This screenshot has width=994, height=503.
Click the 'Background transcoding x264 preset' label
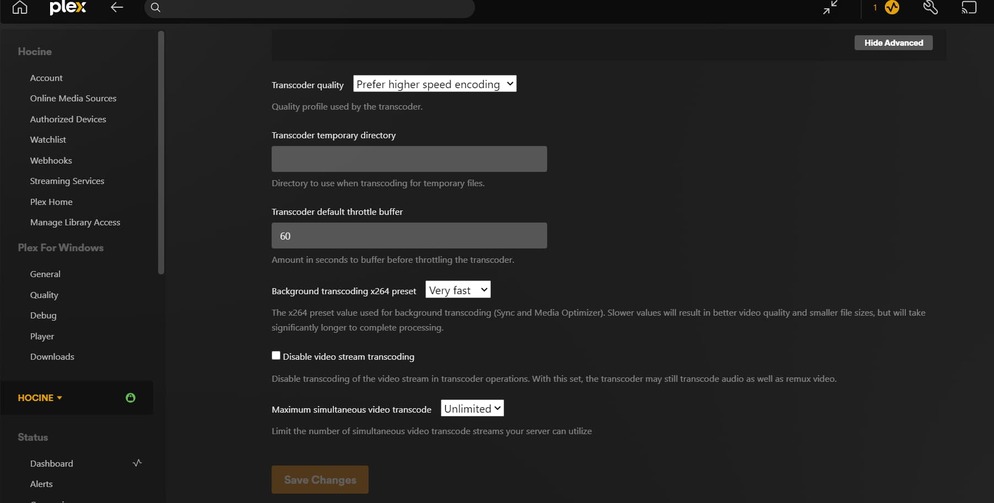344,291
